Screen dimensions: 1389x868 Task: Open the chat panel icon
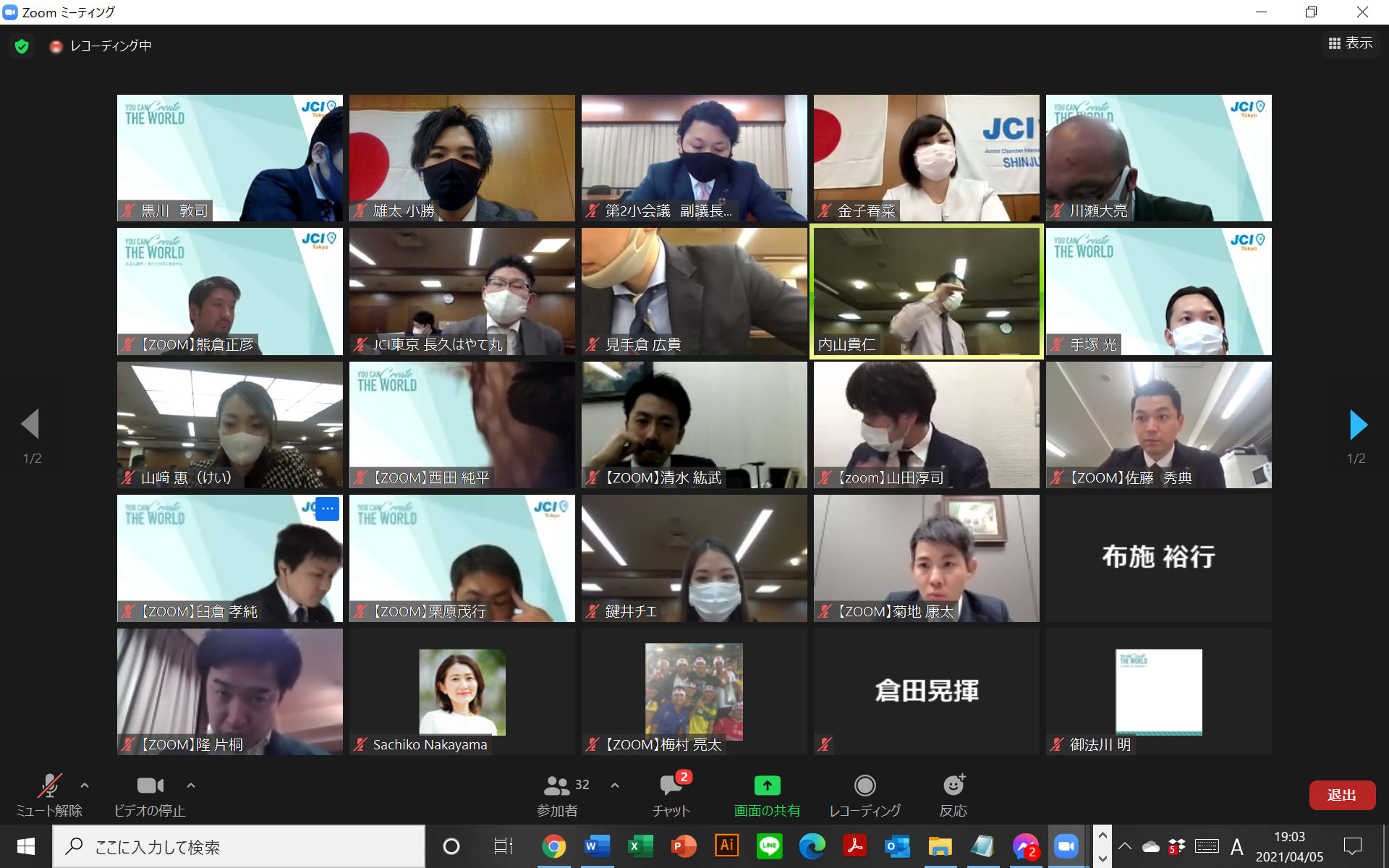tap(671, 786)
